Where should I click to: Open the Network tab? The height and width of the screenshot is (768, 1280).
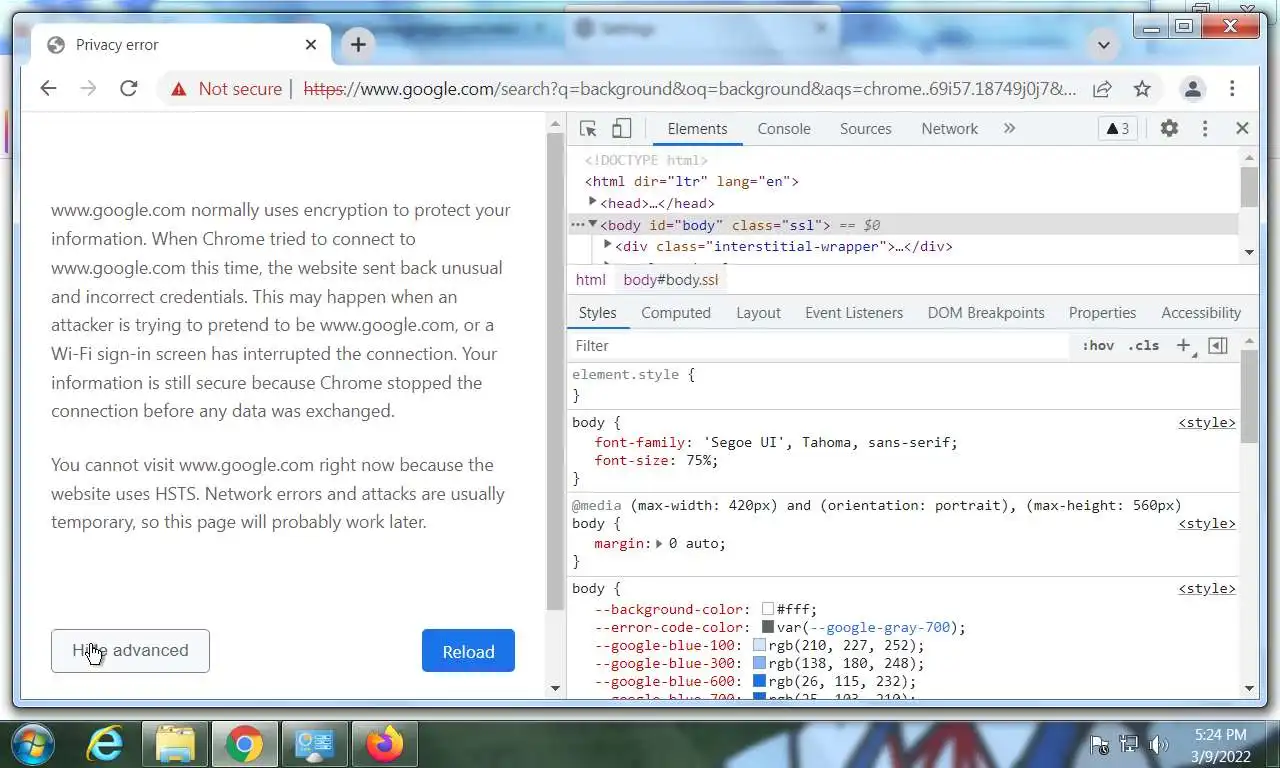(x=950, y=128)
